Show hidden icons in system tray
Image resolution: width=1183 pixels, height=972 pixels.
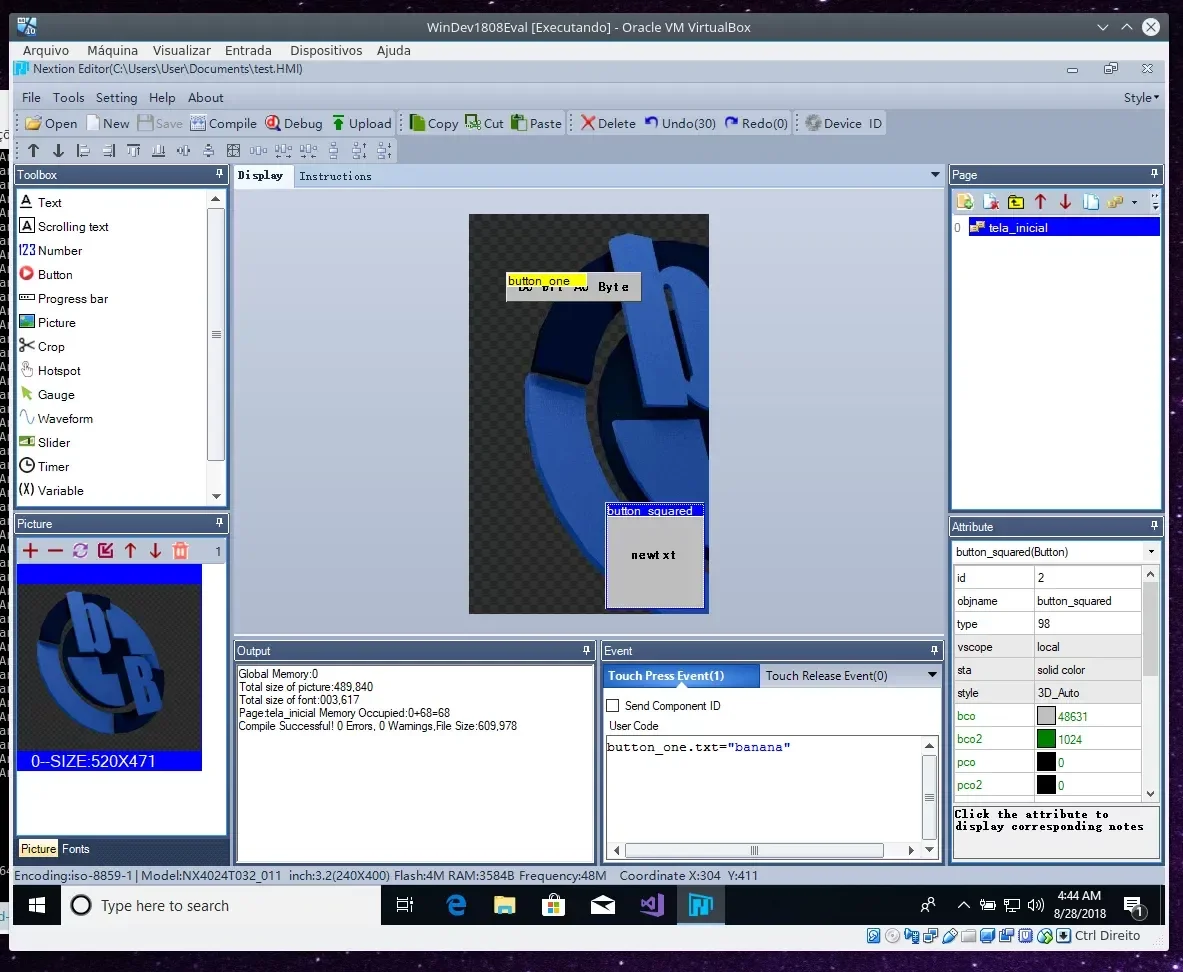click(963, 905)
